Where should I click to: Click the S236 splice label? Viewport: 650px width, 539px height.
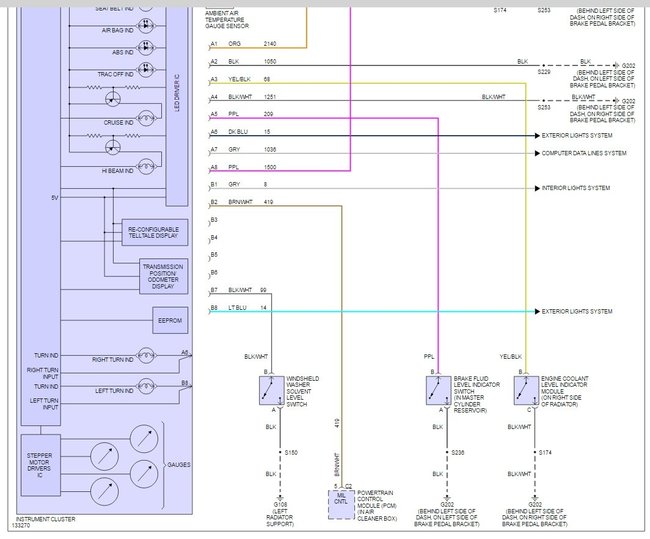458,452
